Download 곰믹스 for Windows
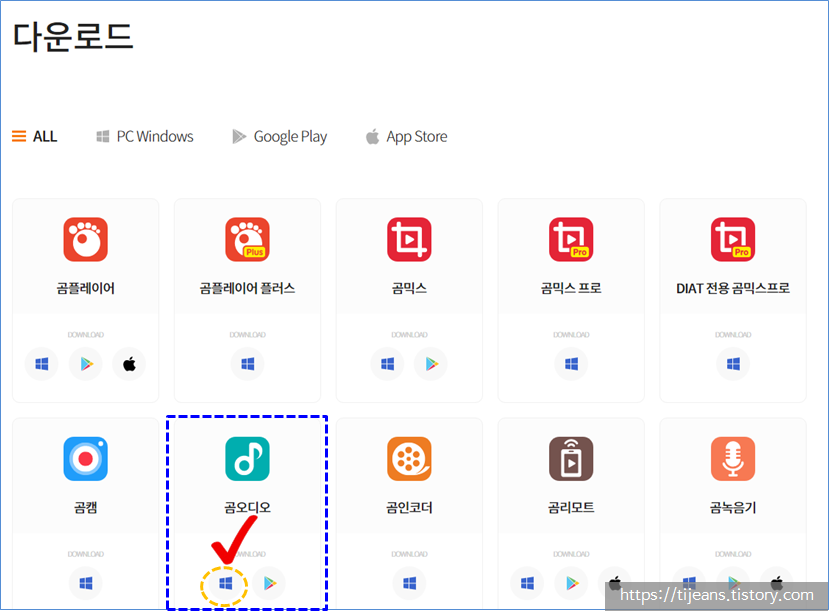 (388, 364)
